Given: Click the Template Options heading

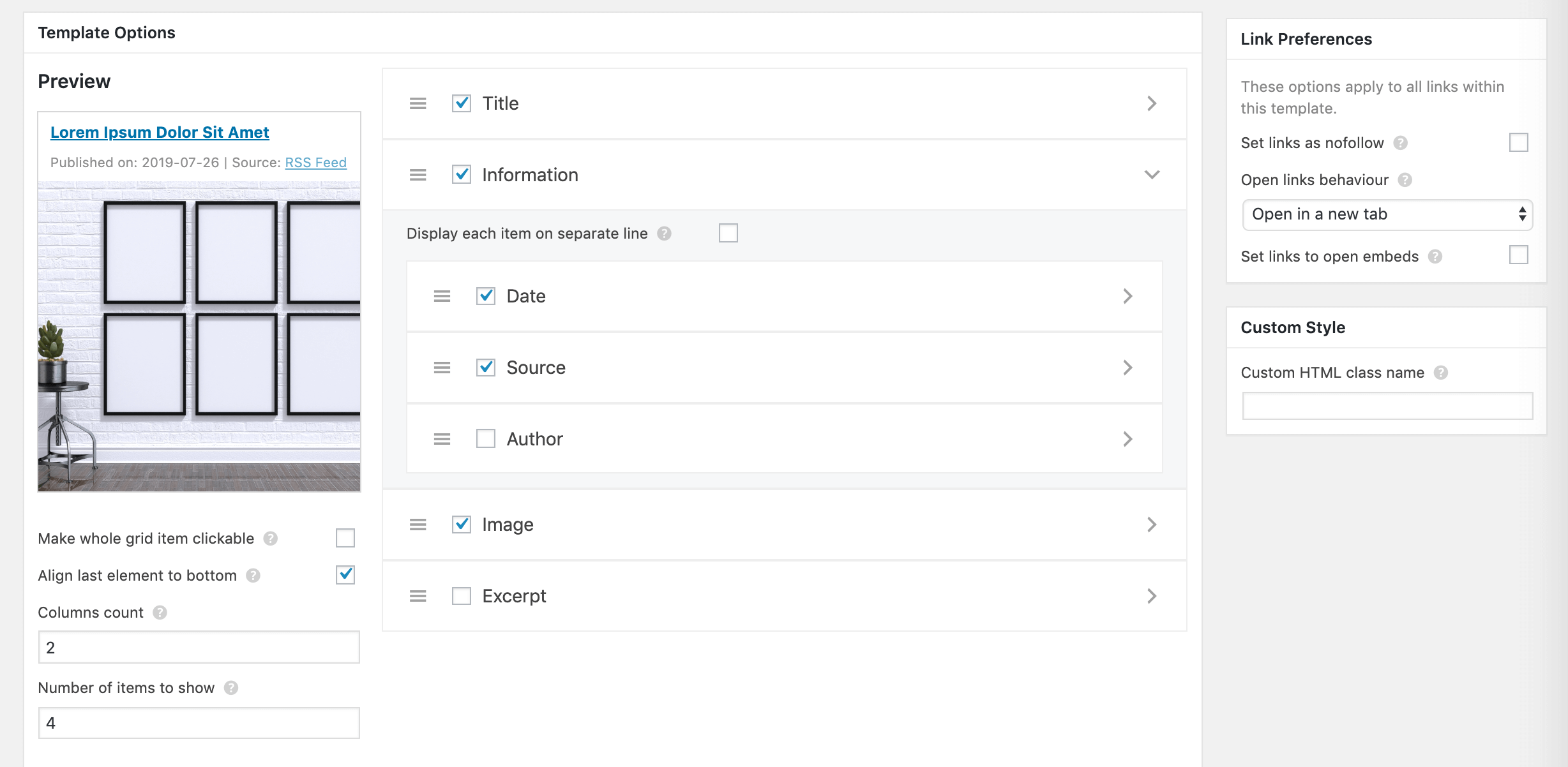Looking at the screenshot, I should point(107,33).
